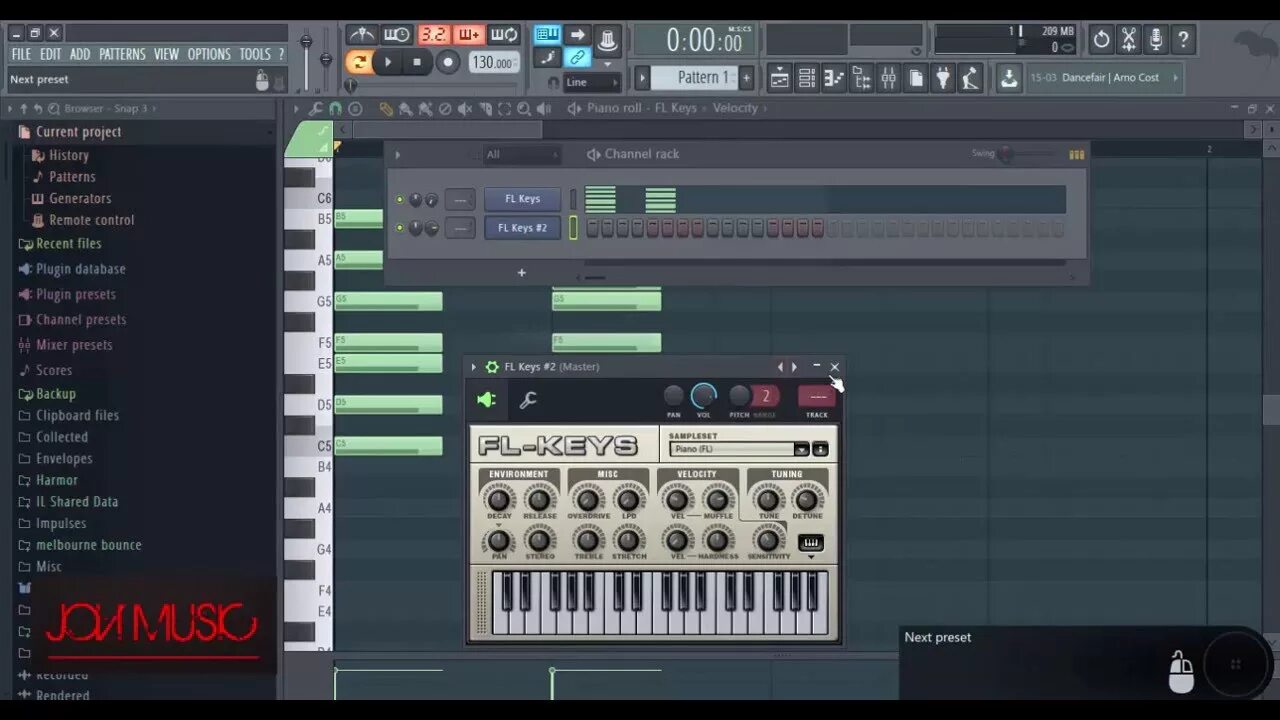Open the Playlist view from the toolbar
The image size is (1280, 720).
(779, 78)
